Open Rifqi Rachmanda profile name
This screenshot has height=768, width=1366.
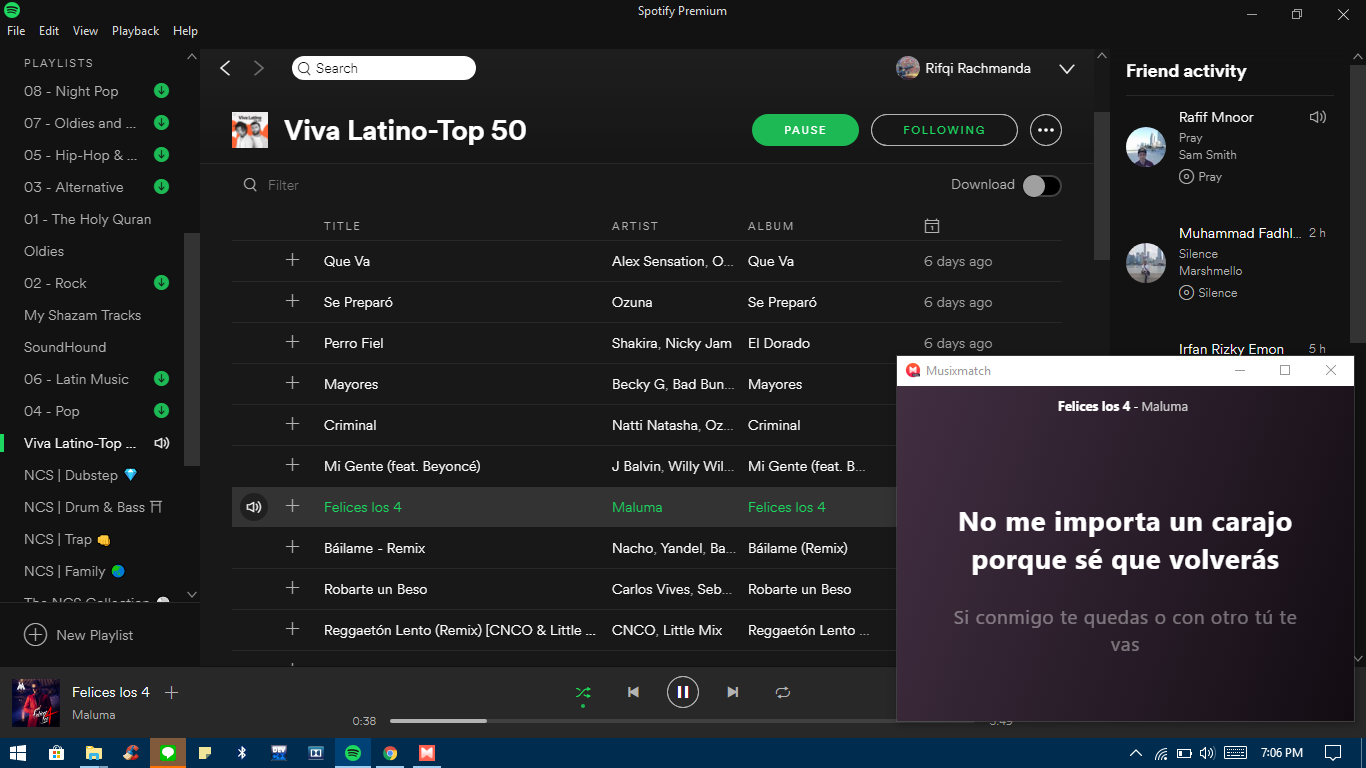[978, 68]
